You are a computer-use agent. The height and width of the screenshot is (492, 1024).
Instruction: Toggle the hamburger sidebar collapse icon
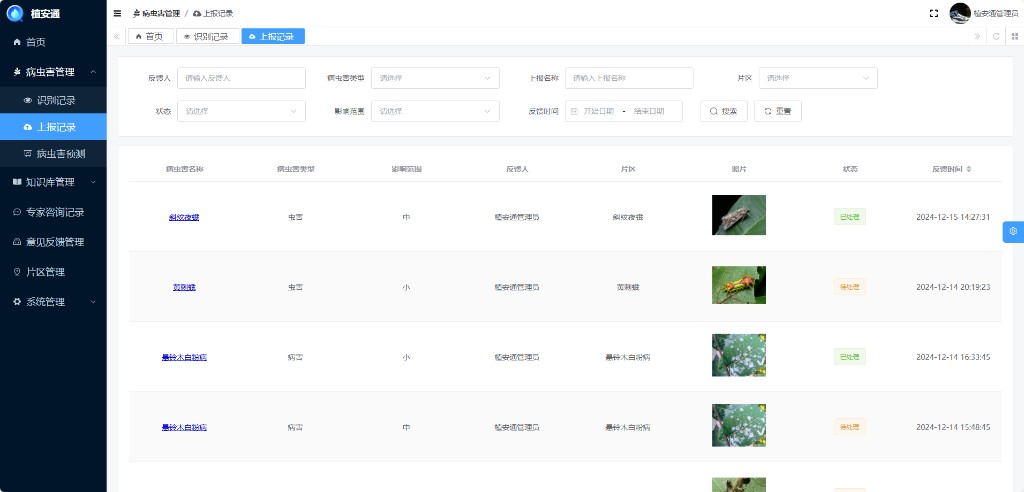(118, 13)
